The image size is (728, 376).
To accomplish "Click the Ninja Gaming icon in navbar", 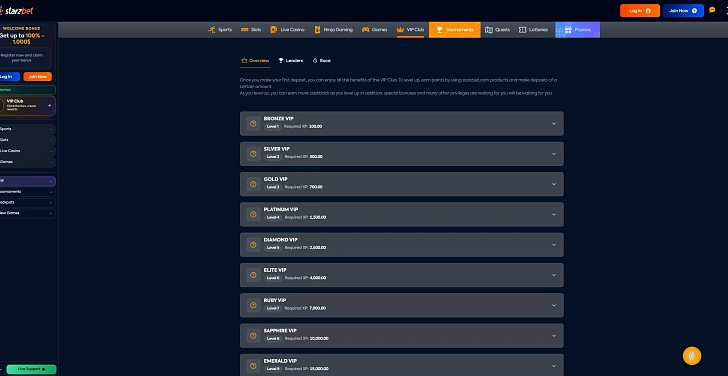I will point(318,30).
